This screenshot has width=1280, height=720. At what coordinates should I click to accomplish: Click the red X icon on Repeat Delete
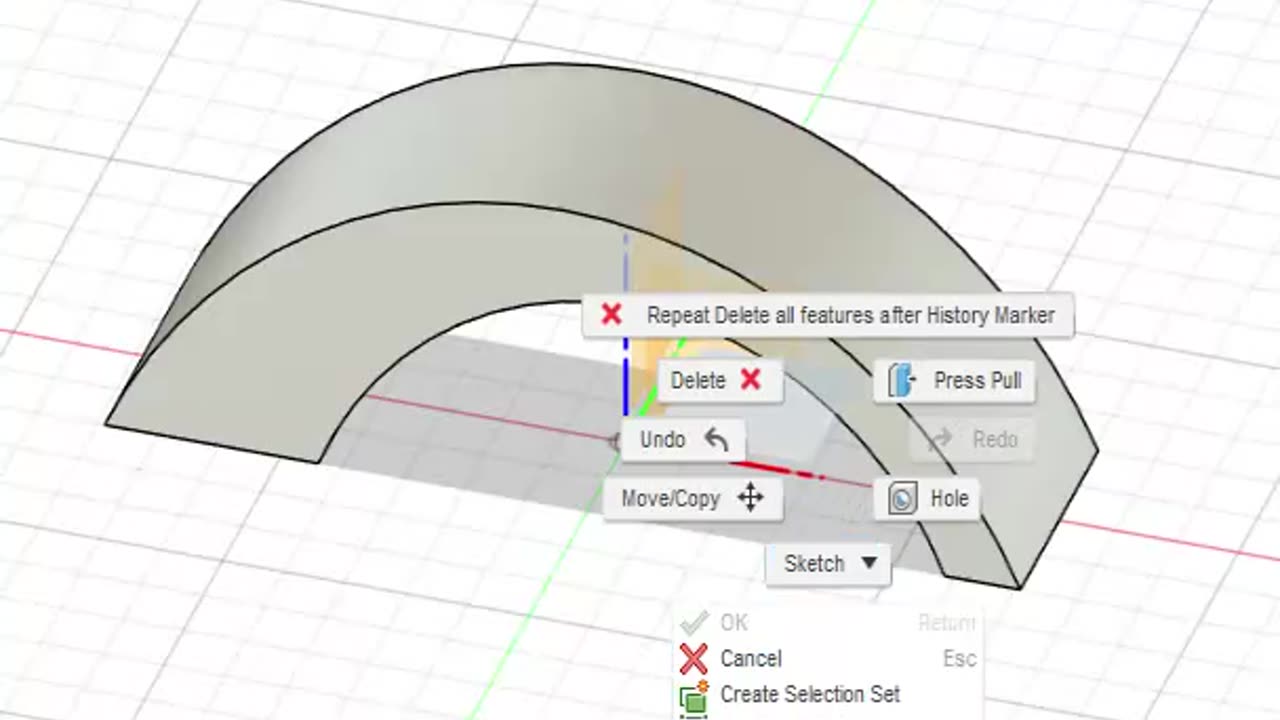[x=611, y=315]
